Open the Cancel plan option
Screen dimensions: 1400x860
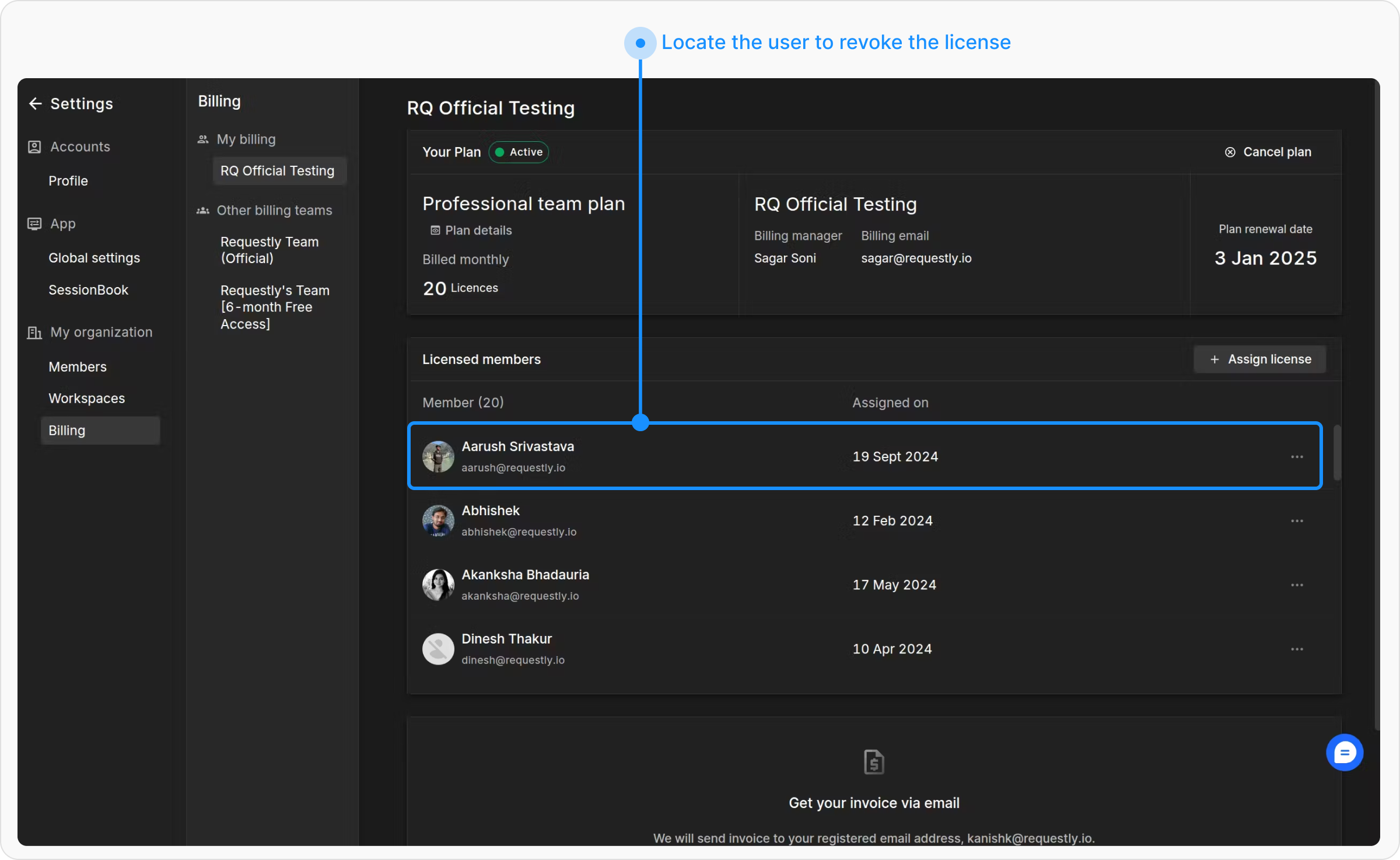coord(1268,152)
